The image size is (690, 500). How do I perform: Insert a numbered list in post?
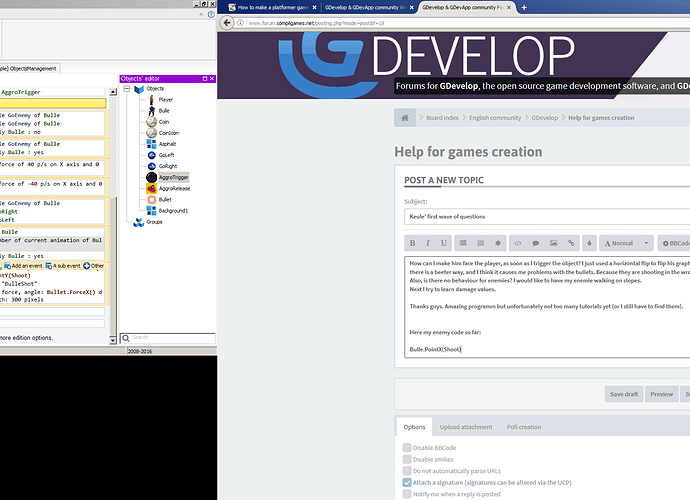(481, 243)
